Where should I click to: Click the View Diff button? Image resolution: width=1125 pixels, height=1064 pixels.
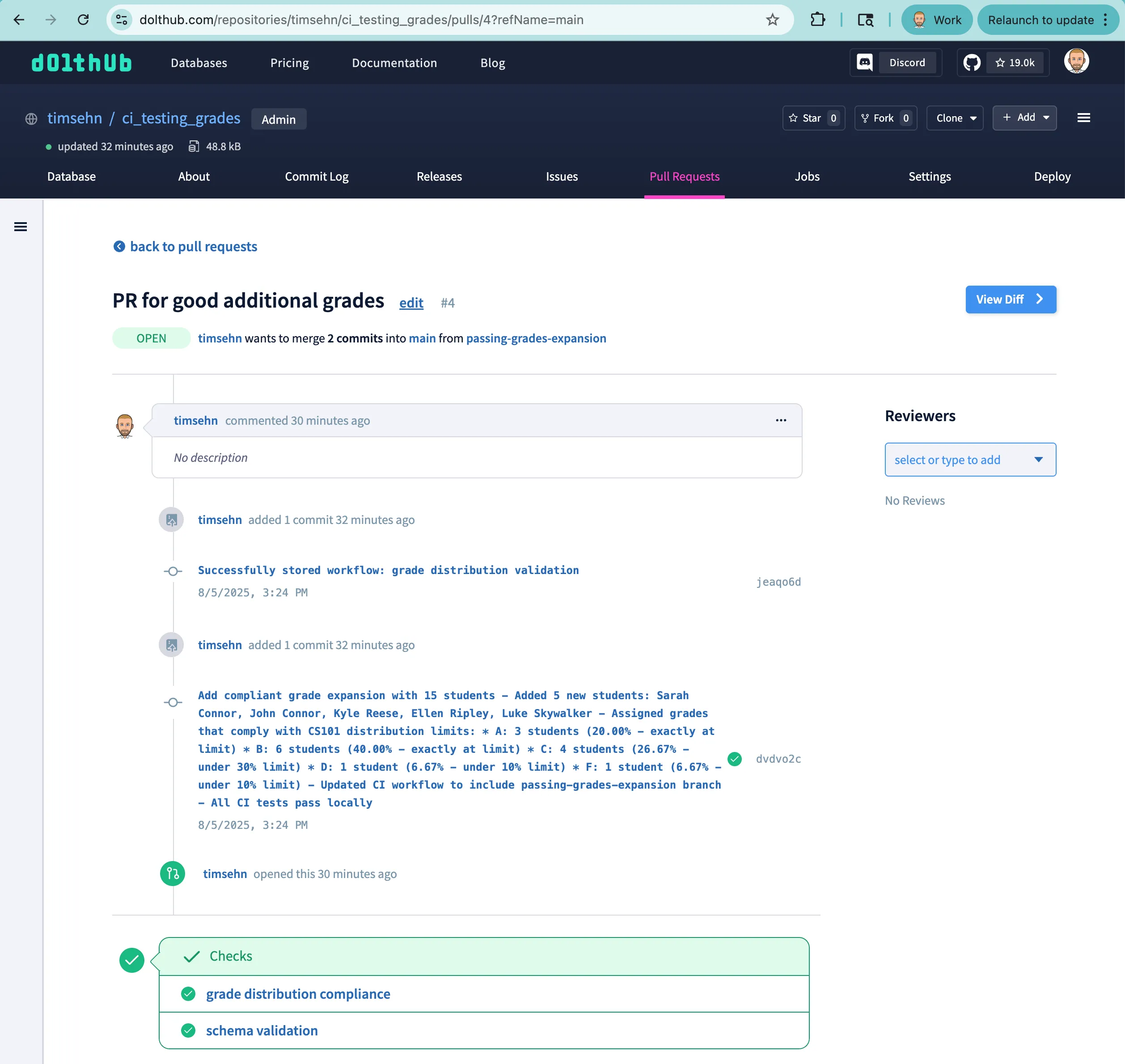click(x=1011, y=300)
